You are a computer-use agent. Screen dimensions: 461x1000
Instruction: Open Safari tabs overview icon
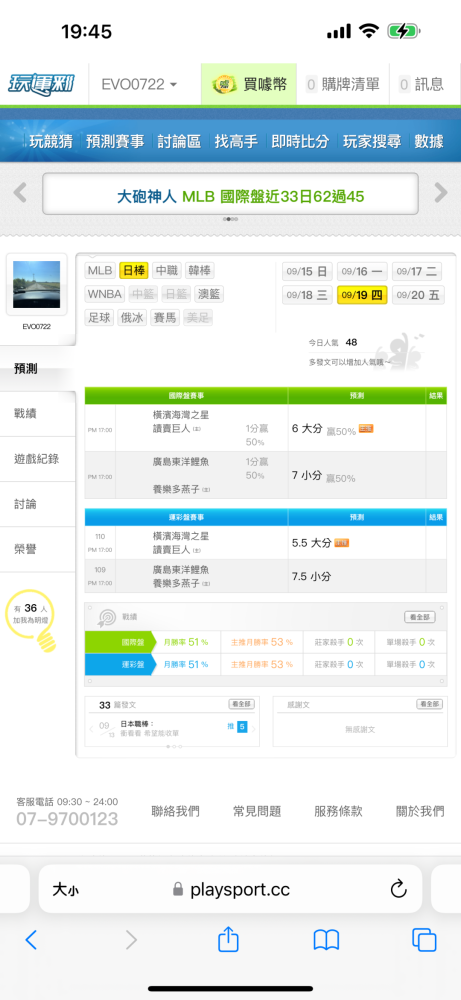(423, 940)
